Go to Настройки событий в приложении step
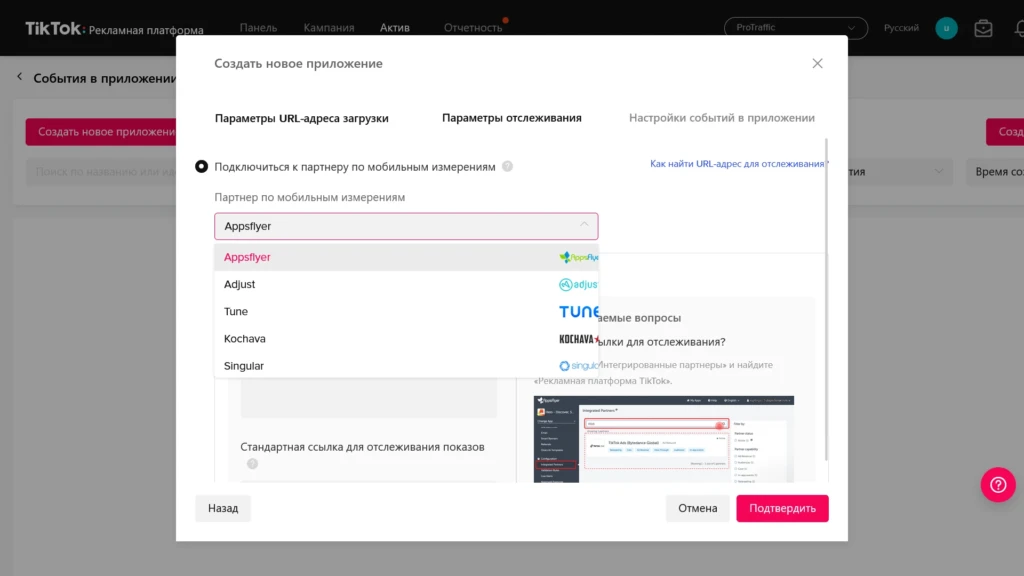Image resolution: width=1024 pixels, height=576 pixels. pos(722,118)
